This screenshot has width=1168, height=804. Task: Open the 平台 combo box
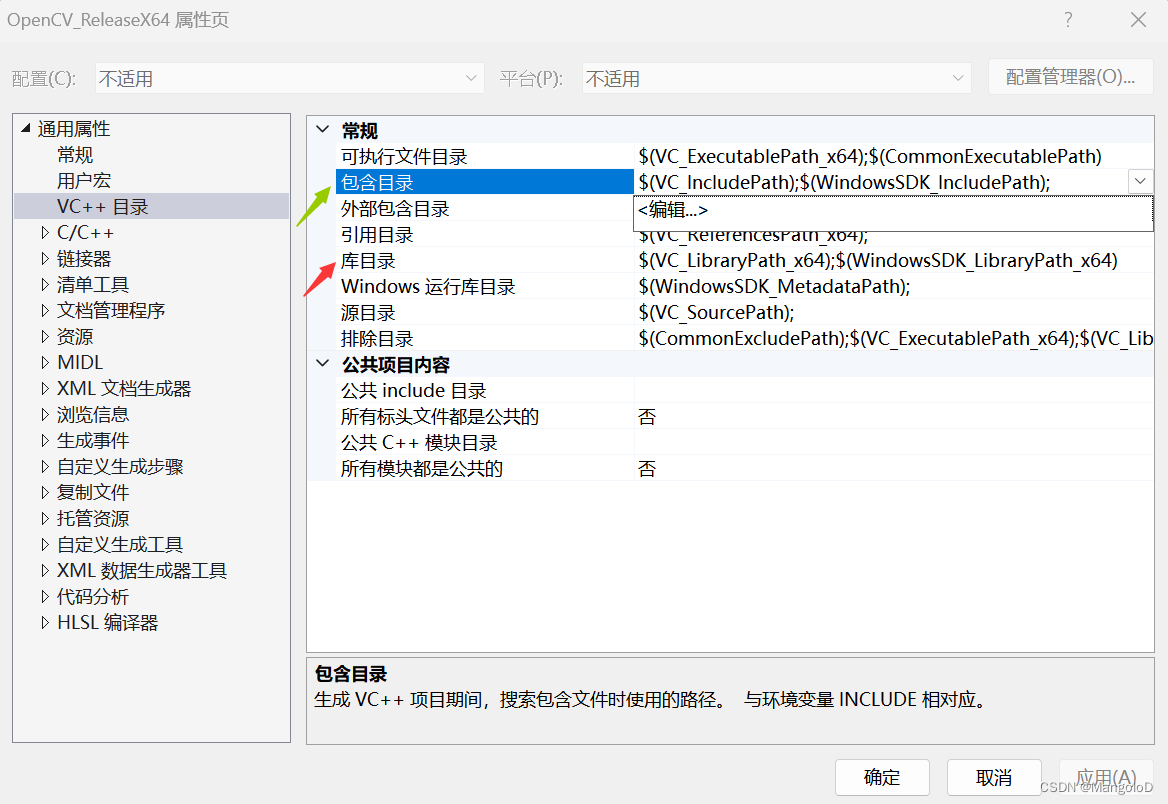pyautogui.click(x=776, y=78)
